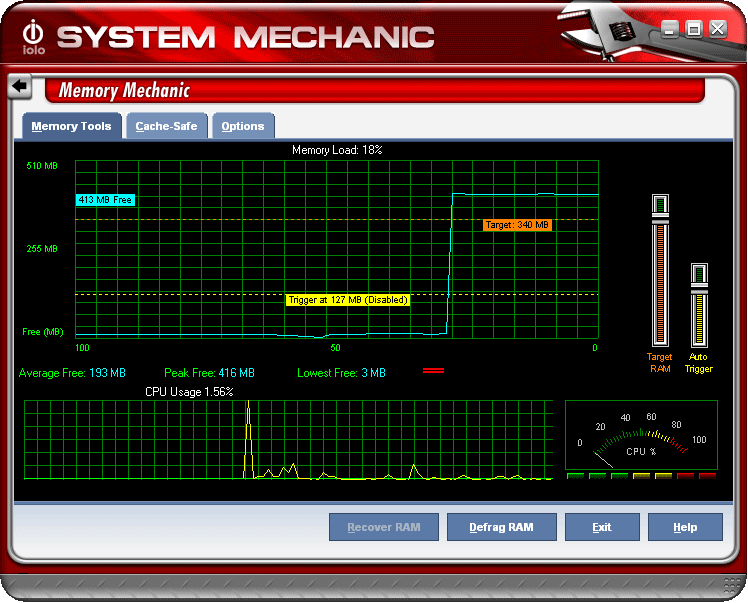Click the CPU Usage 1.56% label
Image resolution: width=748 pixels, height=603 pixels.
click(189, 392)
